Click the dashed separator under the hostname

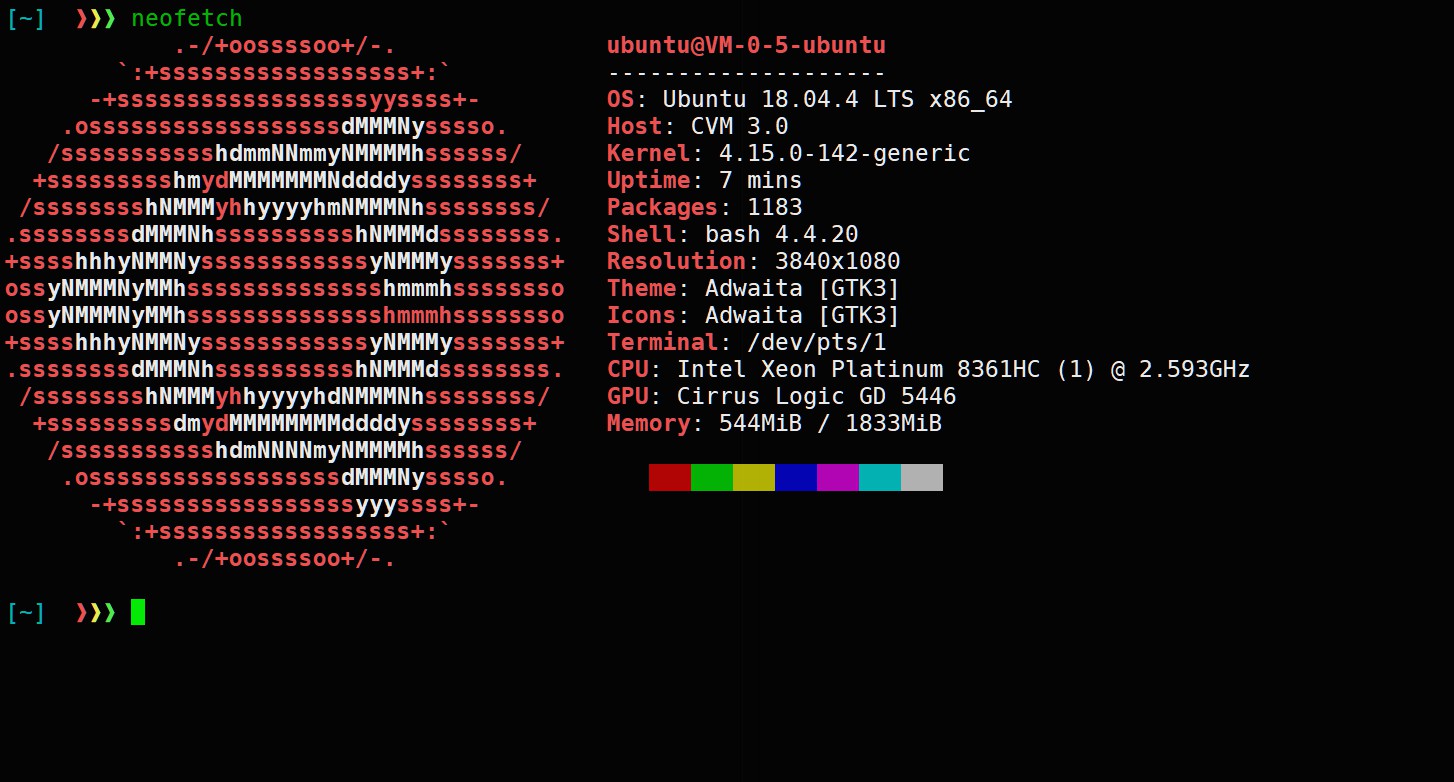tap(746, 73)
